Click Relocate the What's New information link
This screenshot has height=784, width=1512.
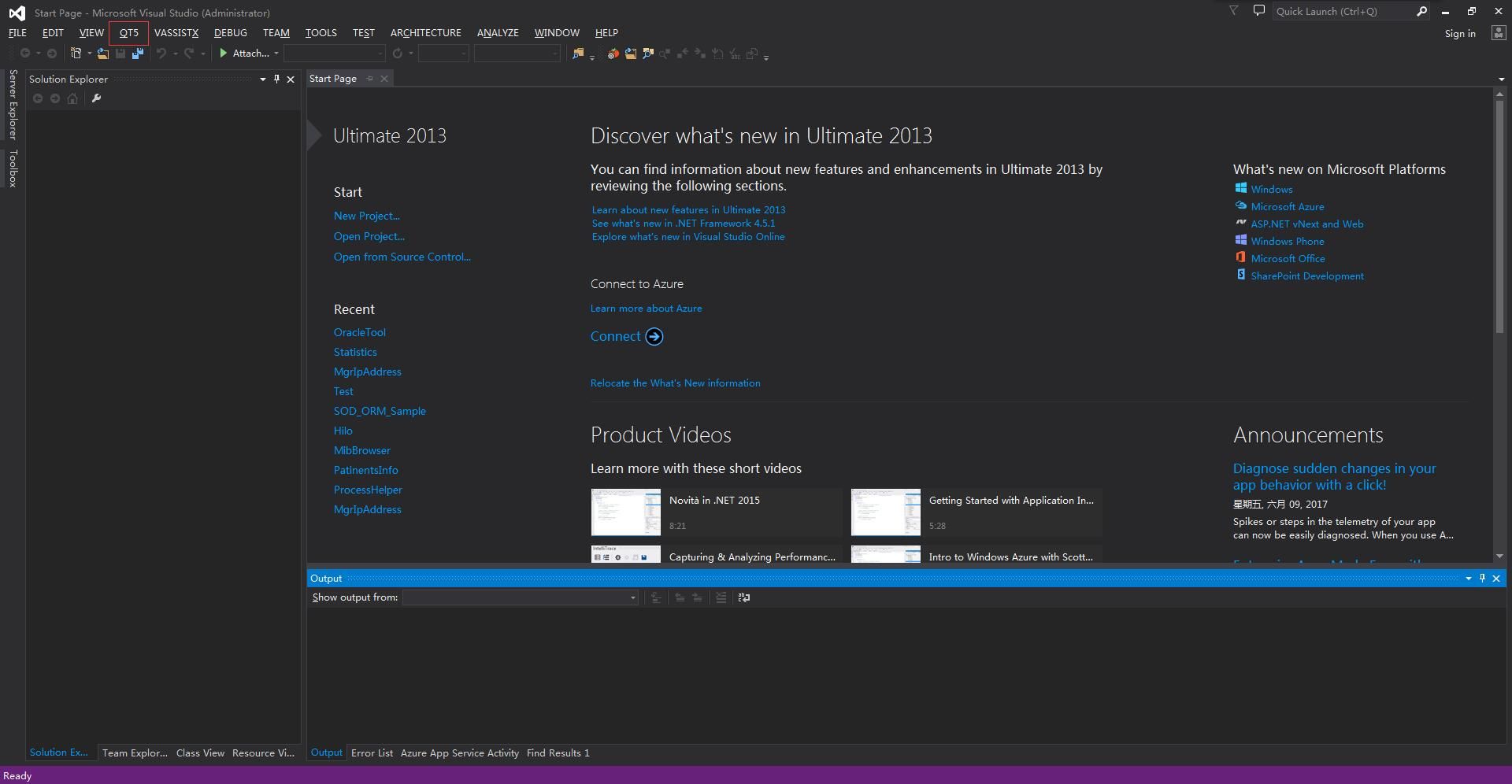point(676,383)
